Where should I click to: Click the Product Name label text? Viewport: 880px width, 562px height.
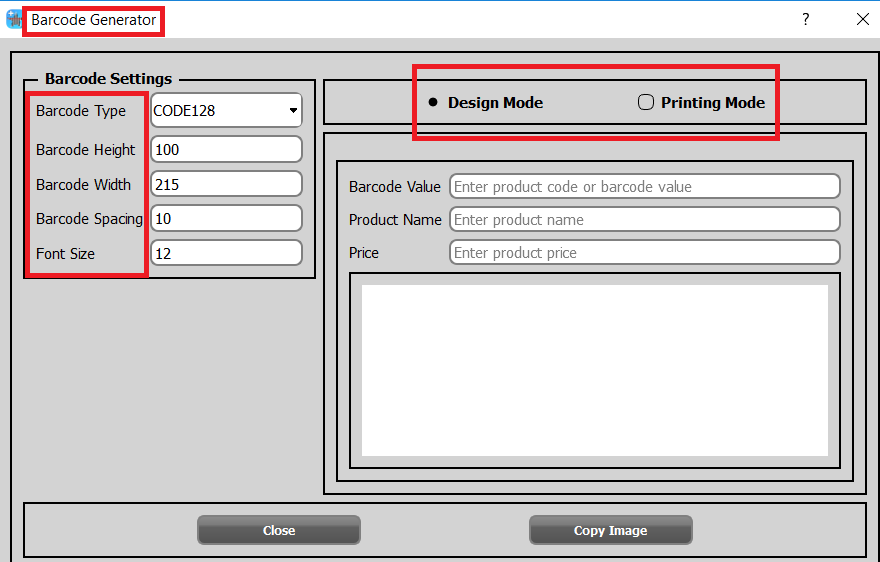(395, 220)
